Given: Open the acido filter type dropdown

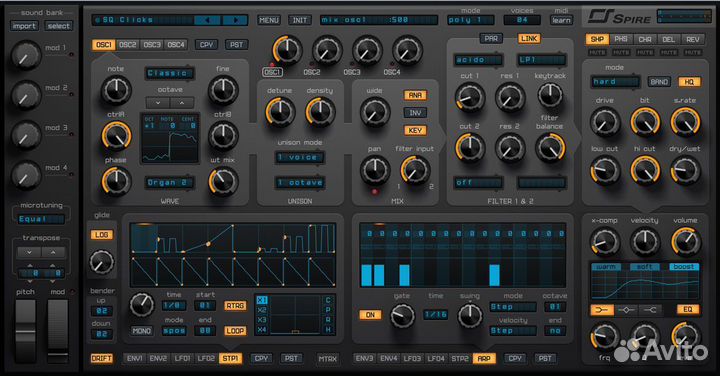Looking at the screenshot, I should [x=478, y=60].
